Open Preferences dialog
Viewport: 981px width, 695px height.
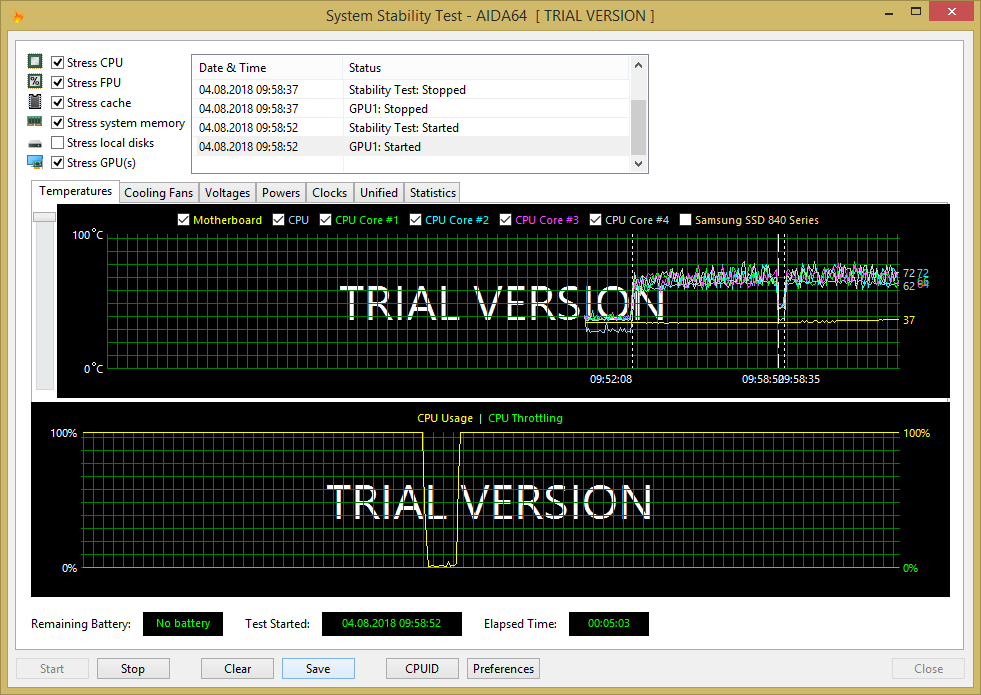[504, 669]
